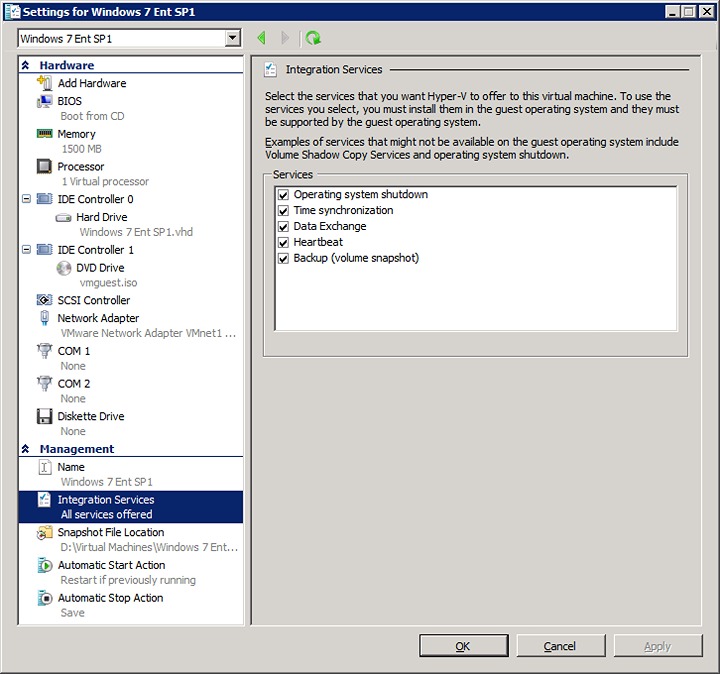Click the OK button
Screen dimensions: 720x674
pyautogui.click(x=463, y=646)
